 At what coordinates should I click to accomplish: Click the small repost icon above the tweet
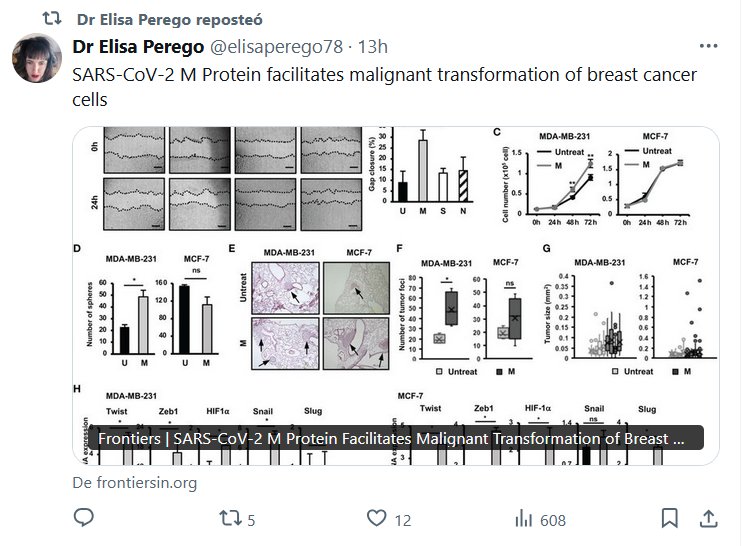click(x=55, y=18)
